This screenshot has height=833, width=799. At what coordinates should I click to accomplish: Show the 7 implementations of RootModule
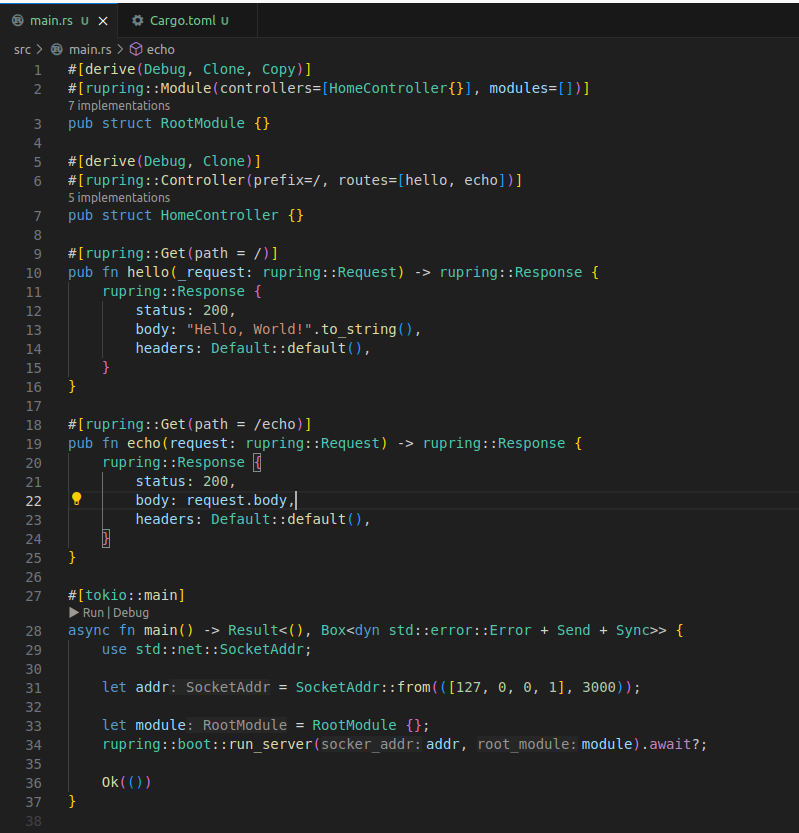[118, 105]
